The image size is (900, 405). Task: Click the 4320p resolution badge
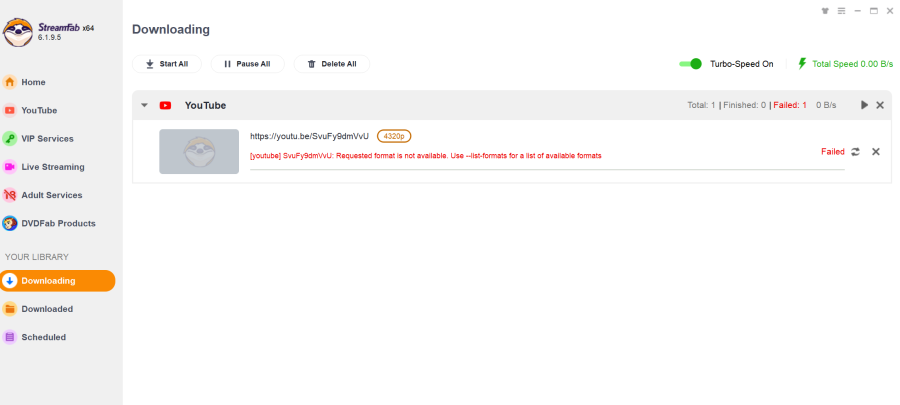(x=394, y=137)
